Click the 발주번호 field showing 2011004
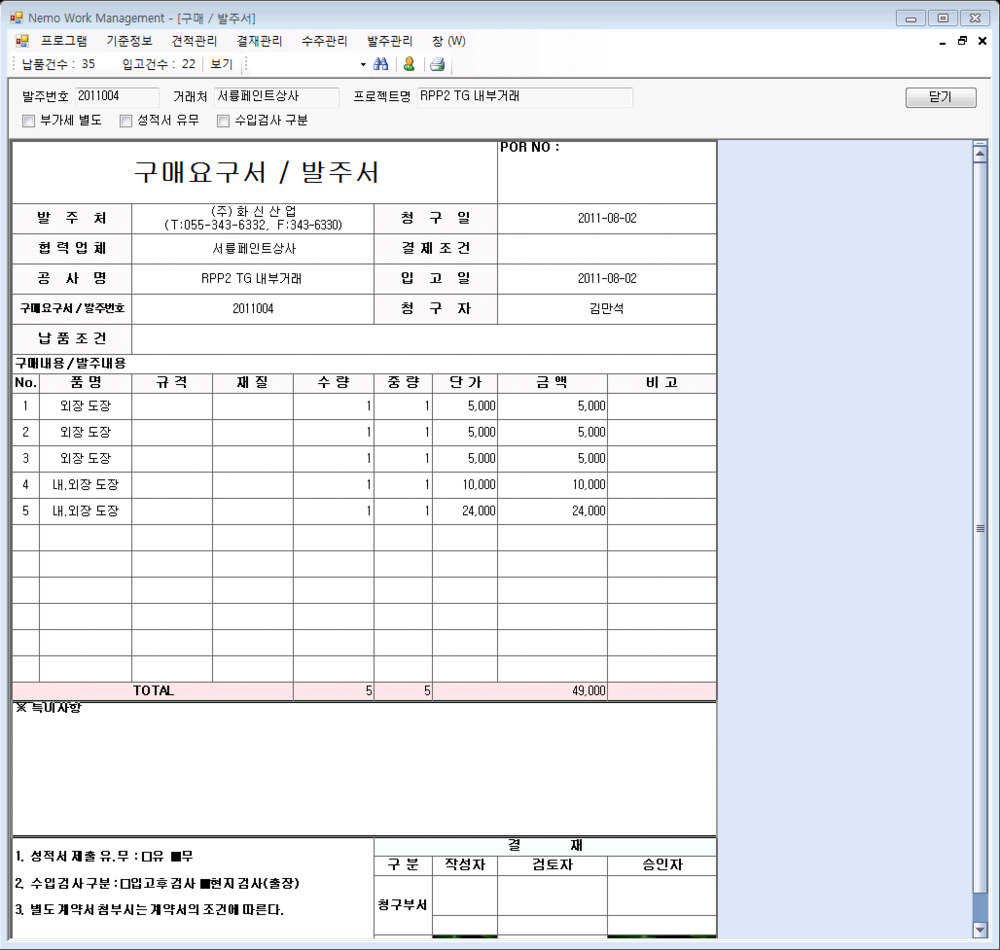 tap(117, 96)
